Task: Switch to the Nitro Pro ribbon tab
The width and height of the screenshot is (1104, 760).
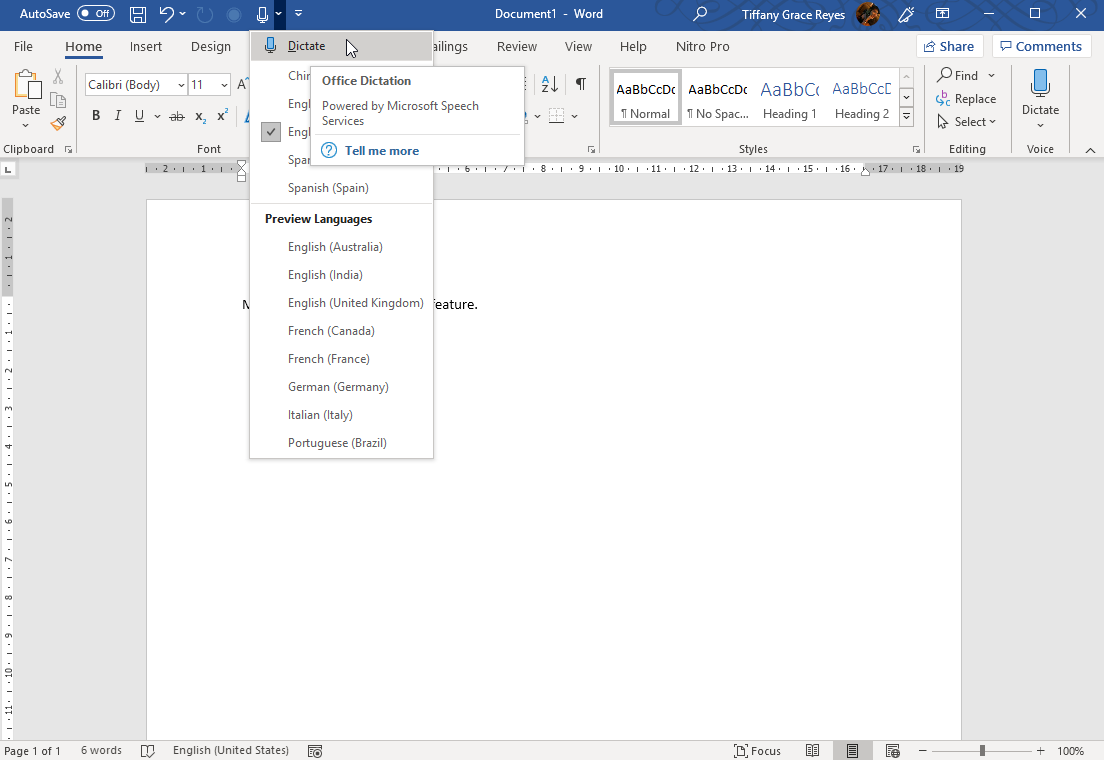Action: pyautogui.click(x=703, y=46)
